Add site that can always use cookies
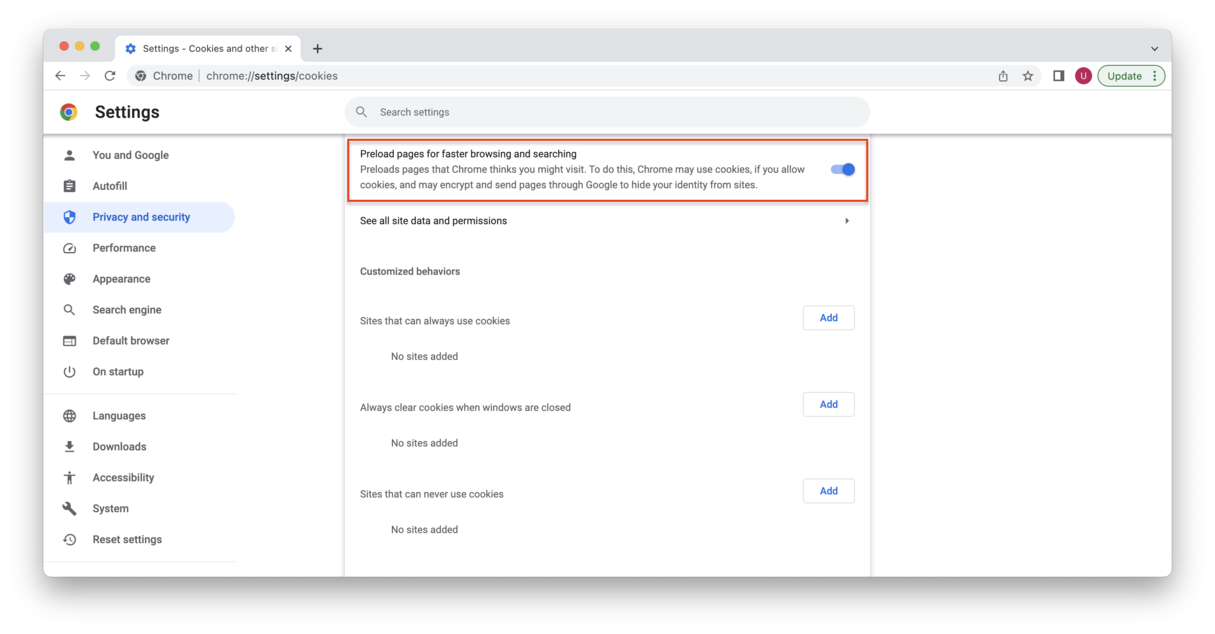The height and width of the screenshot is (634, 1215). pyautogui.click(x=828, y=318)
